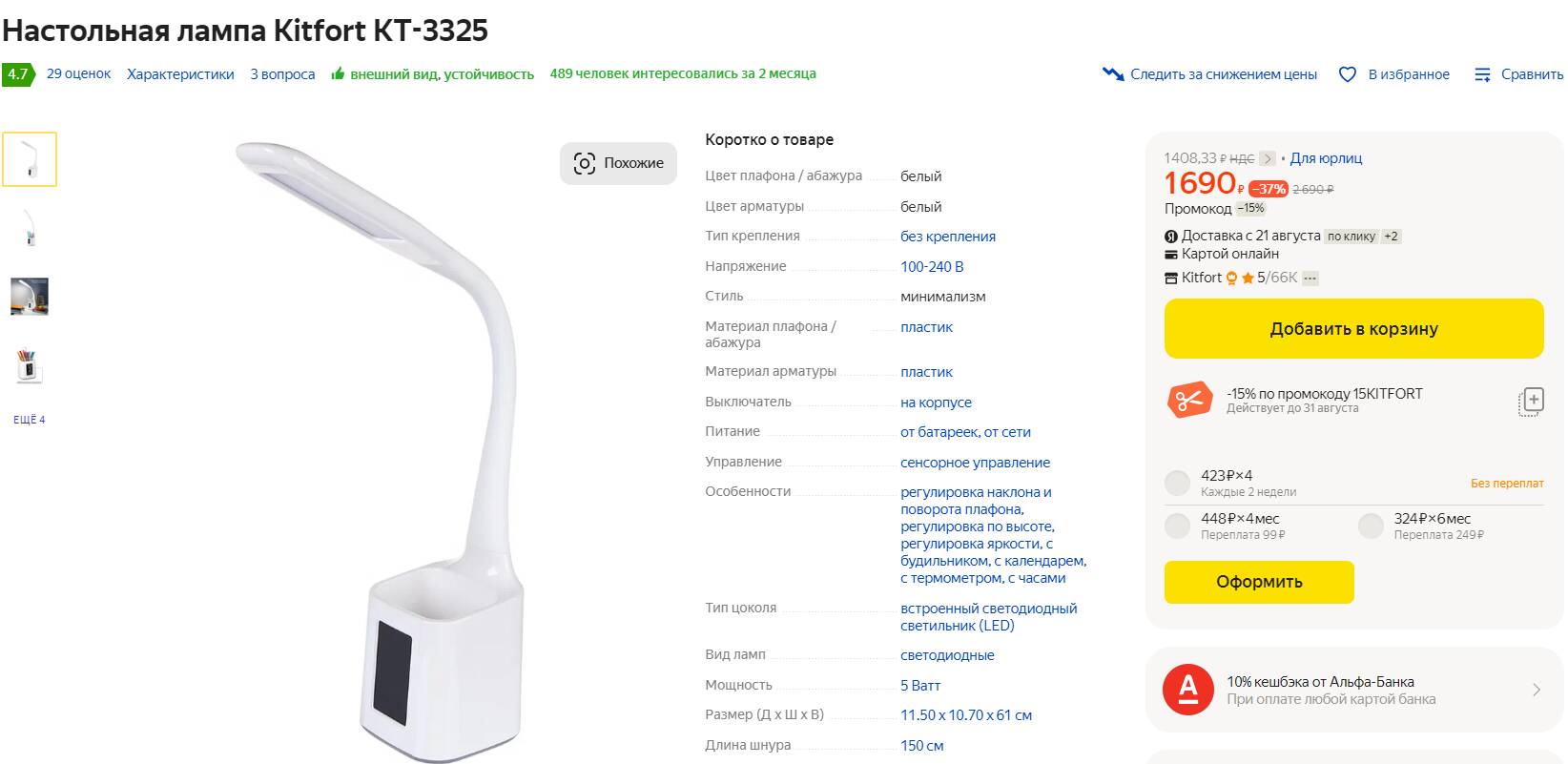This screenshot has height=764, width=1568.
Task: Click the price drop tracking arrow icon
Action: (1112, 74)
